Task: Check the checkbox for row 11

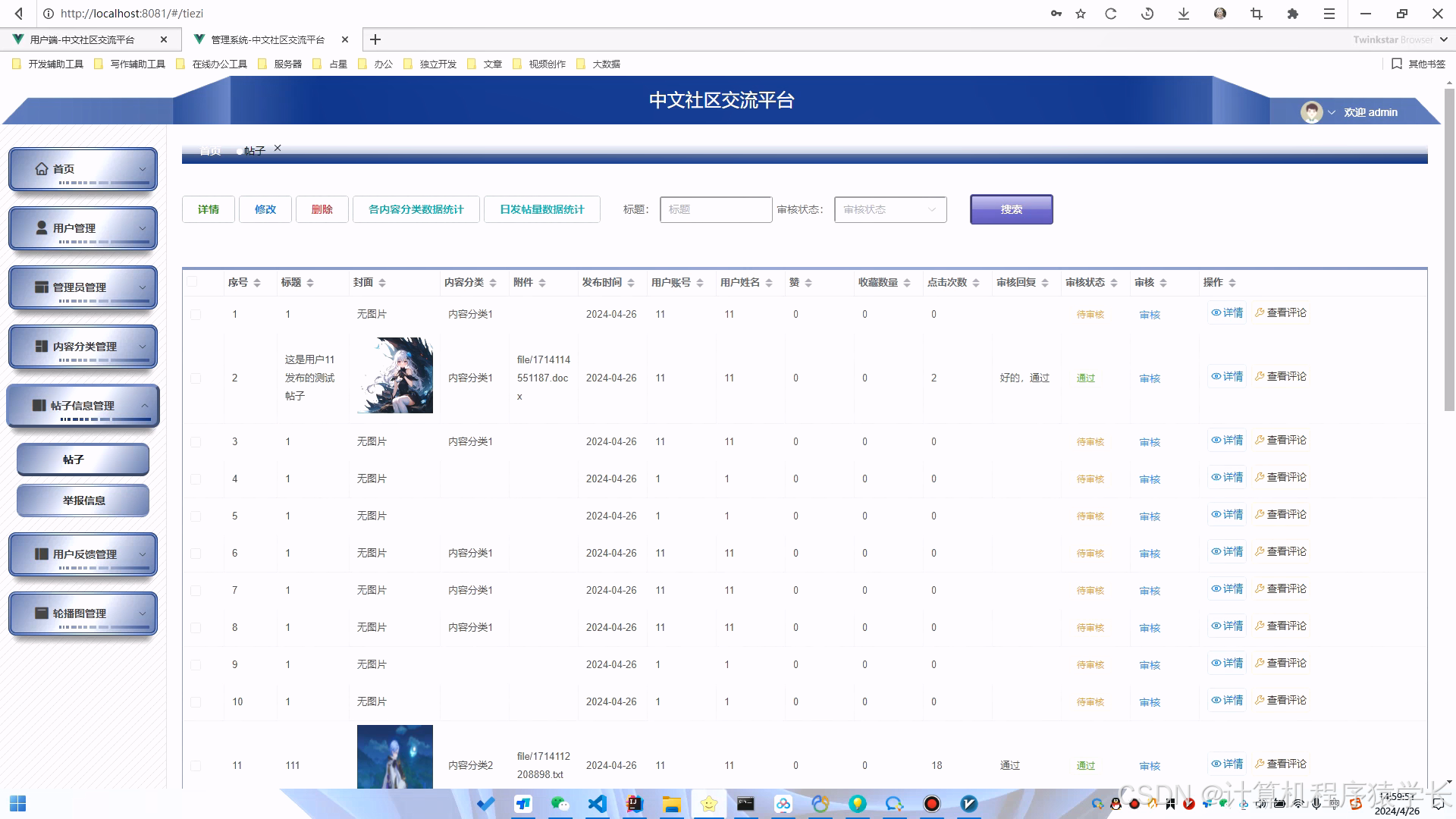Action: [196, 765]
